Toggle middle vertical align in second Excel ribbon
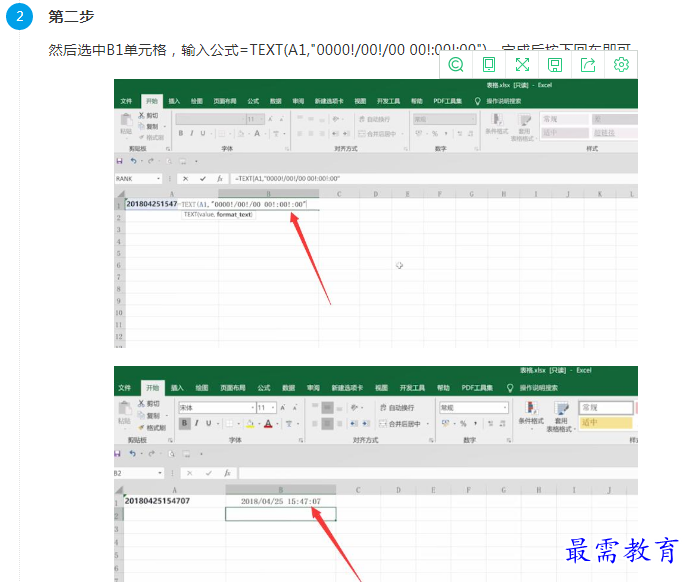This screenshot has width=687, height=582. [327, 408]
